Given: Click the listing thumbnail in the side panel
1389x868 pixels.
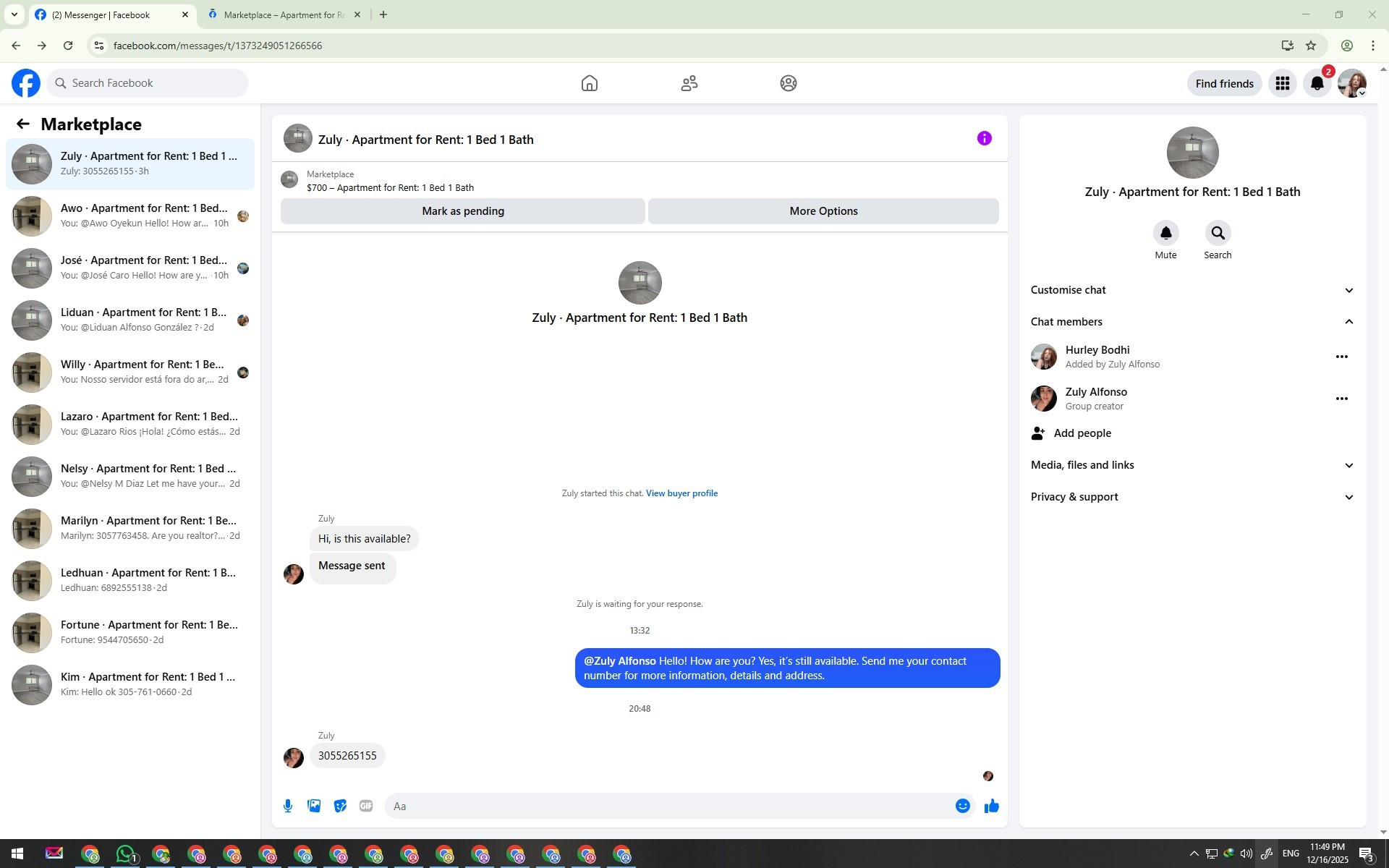Looking at the screenshot, I should tap(1193, 153).
